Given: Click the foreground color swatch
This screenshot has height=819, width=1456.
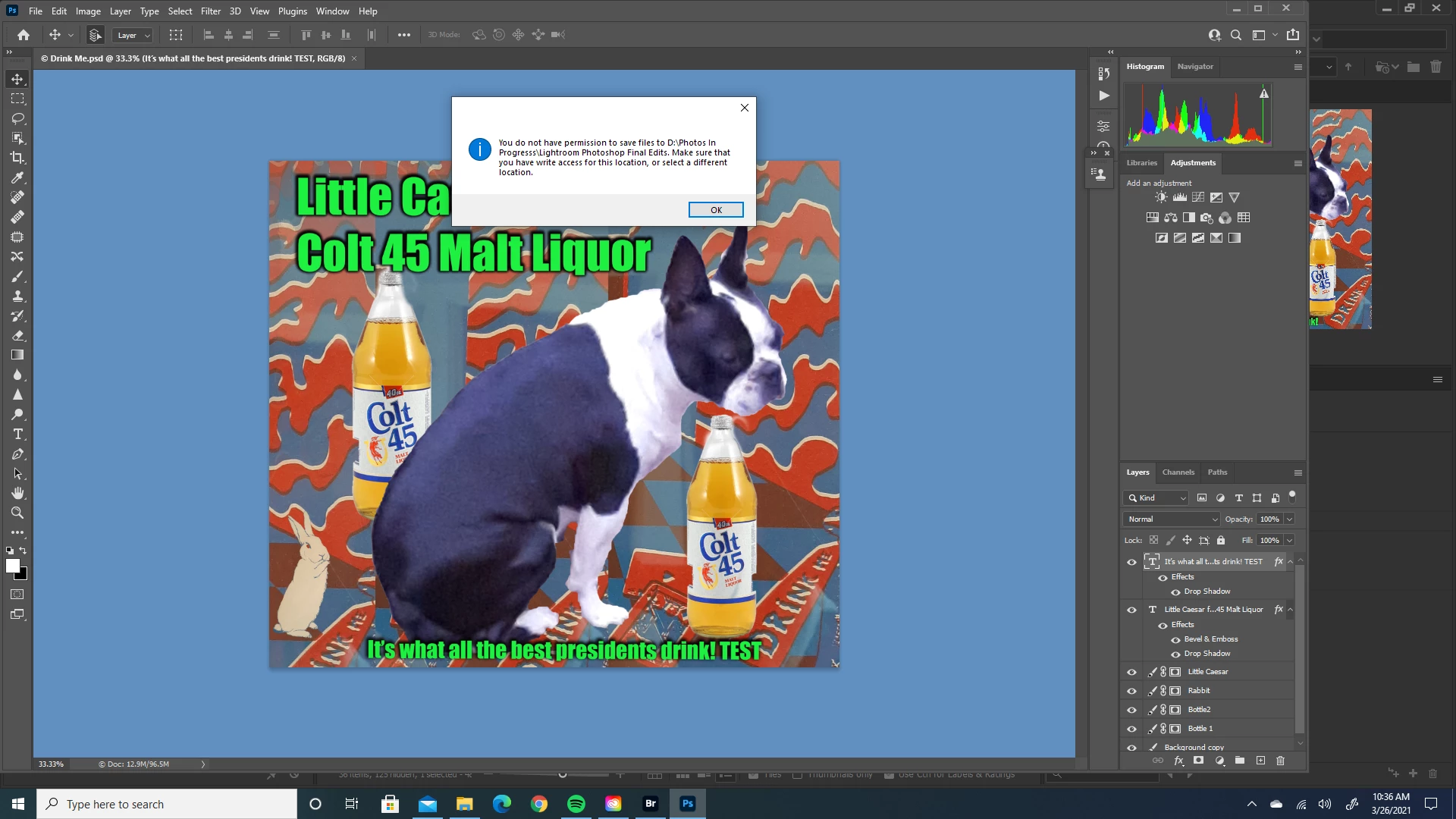Looking at the screenshot, I should (x=13, y=566).
